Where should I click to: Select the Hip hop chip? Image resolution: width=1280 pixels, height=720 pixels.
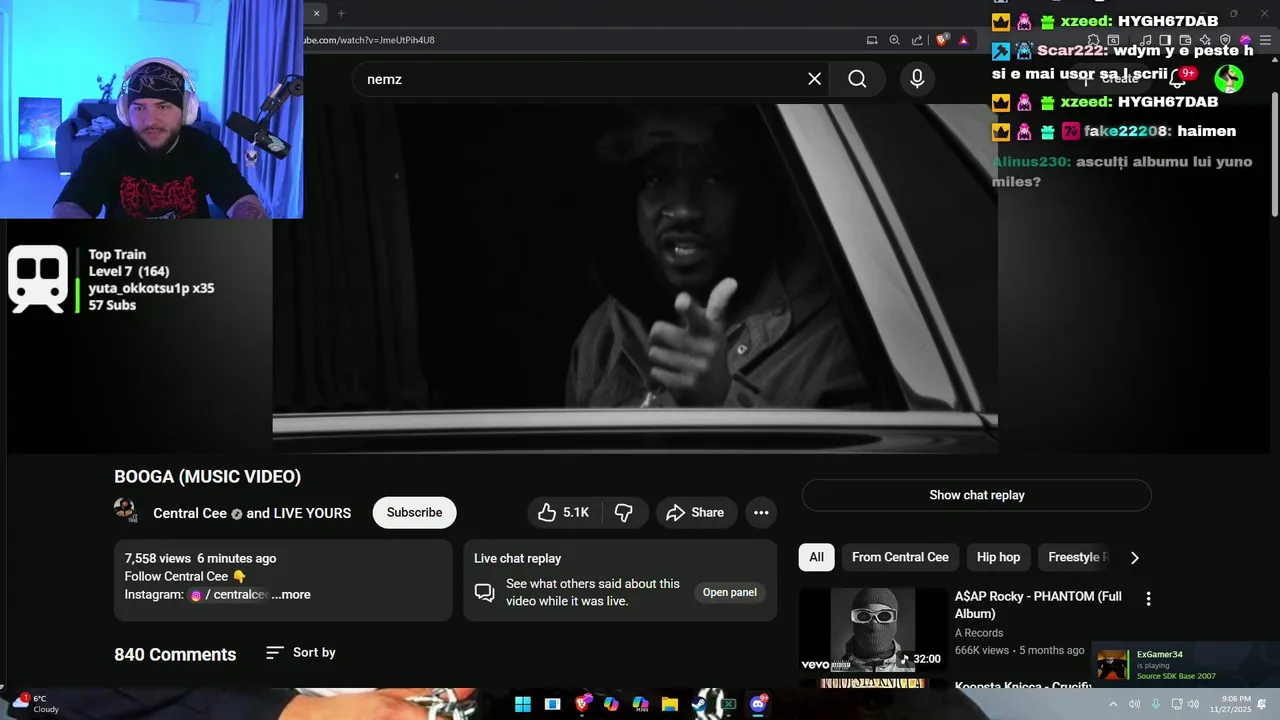tap(999, 557)
